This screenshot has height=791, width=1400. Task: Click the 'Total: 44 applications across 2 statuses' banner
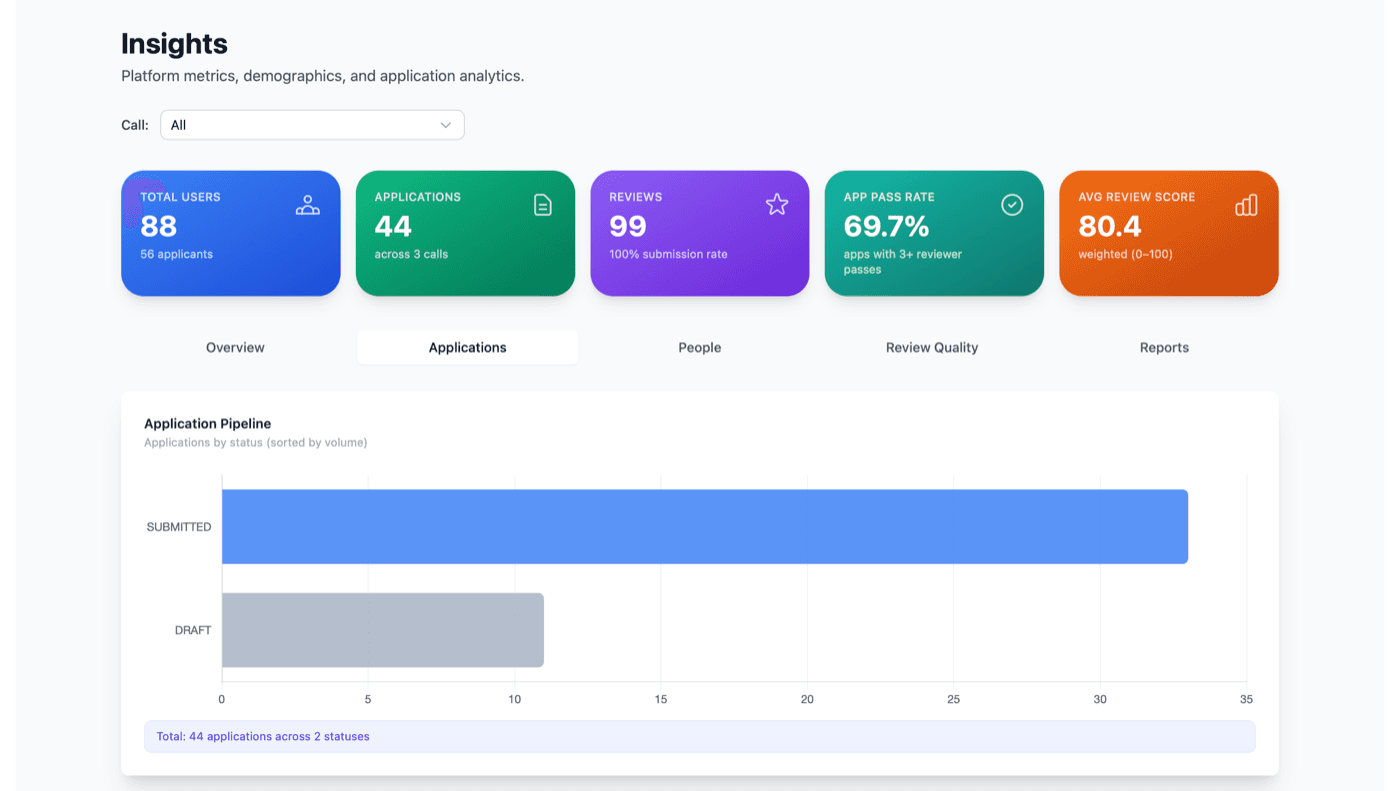(x=700, y=736)
